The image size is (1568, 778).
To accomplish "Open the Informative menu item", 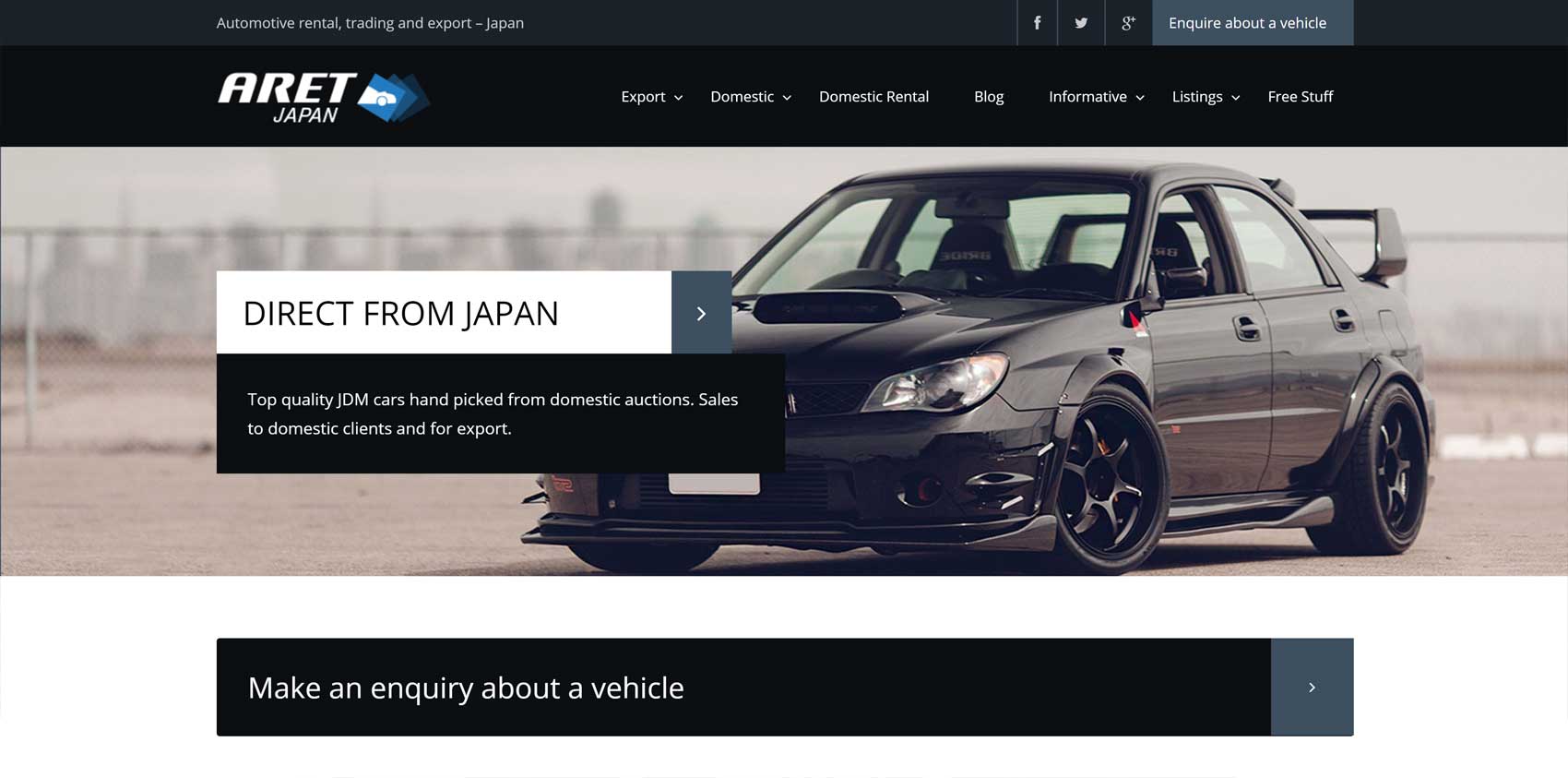I will 1087,97.
